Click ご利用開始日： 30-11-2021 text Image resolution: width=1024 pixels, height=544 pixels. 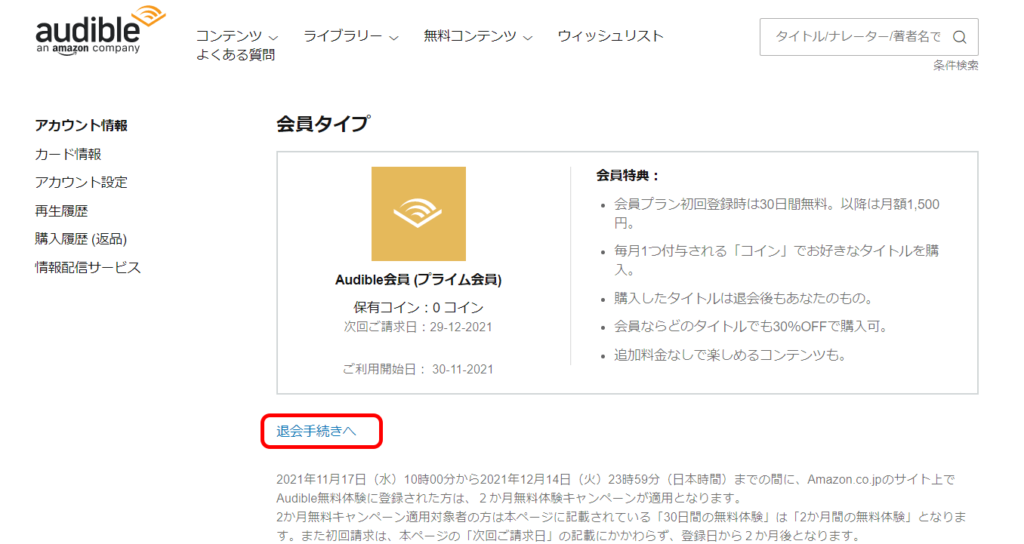point(418,369)
